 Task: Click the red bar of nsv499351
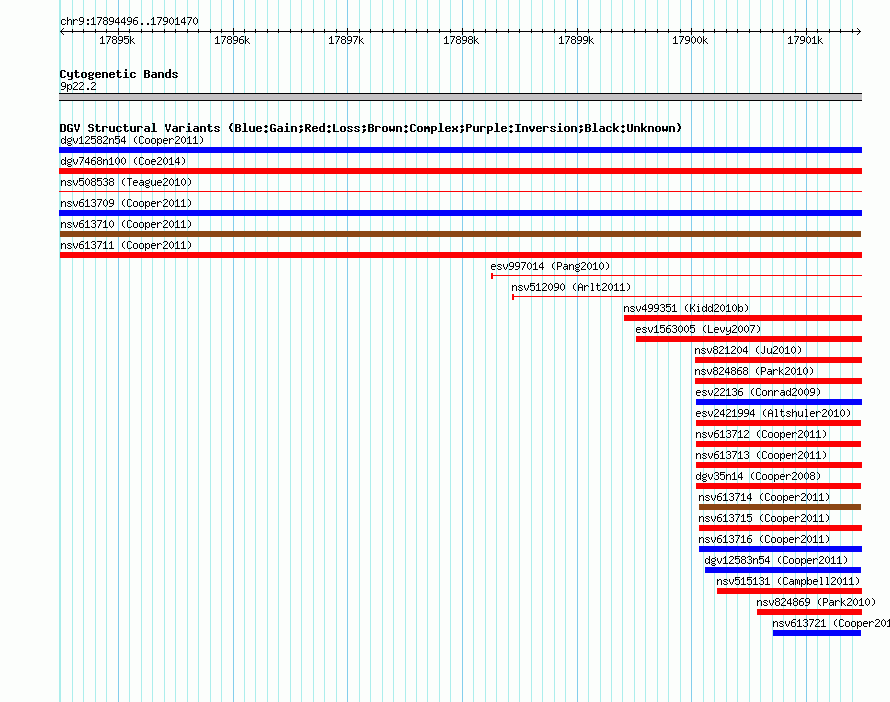pyautogui.click(x=742, y=318)
